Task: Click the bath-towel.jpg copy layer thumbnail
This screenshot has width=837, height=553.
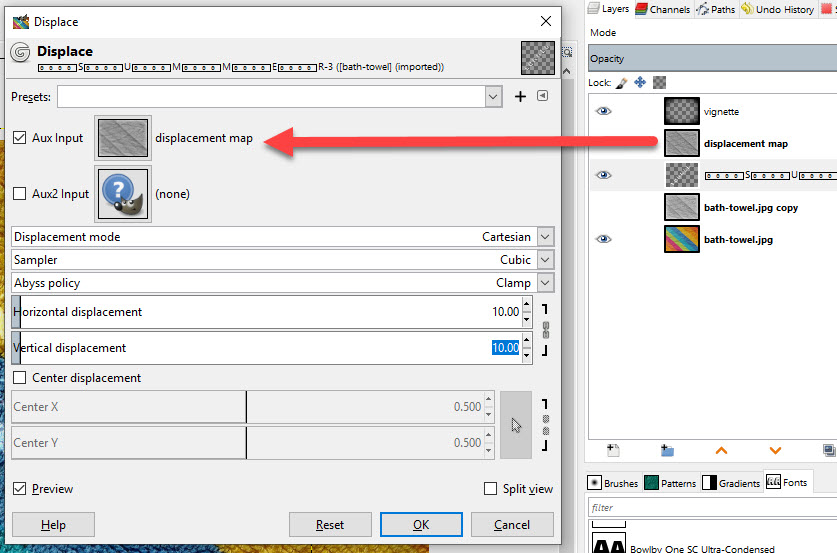Action: 682,207
